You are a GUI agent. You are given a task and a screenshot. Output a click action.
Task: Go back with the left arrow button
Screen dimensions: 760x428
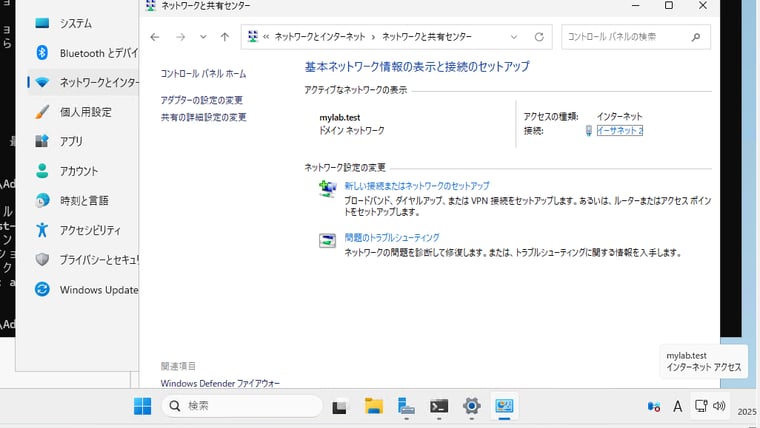[155, 37]
